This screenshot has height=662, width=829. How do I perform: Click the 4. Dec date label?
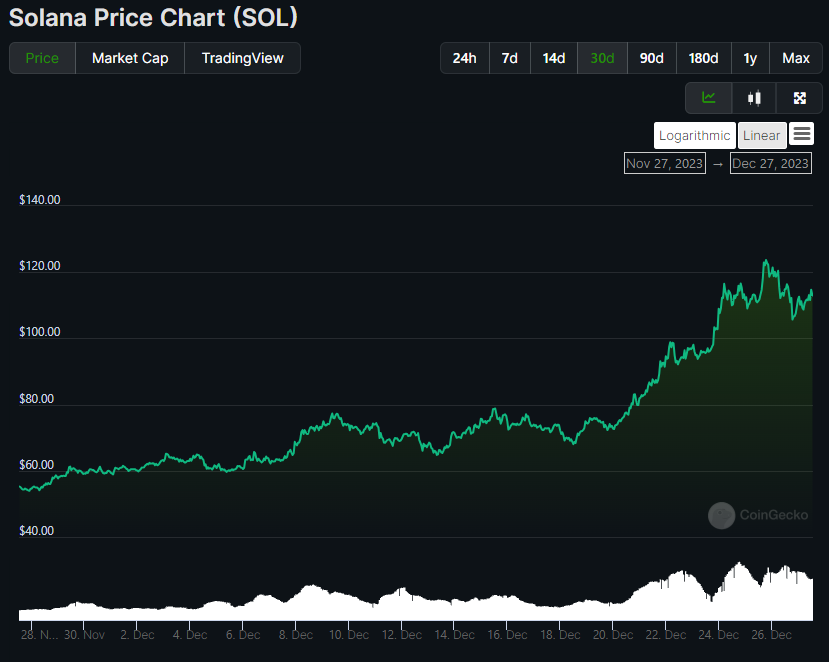click(x=190, y=635)
